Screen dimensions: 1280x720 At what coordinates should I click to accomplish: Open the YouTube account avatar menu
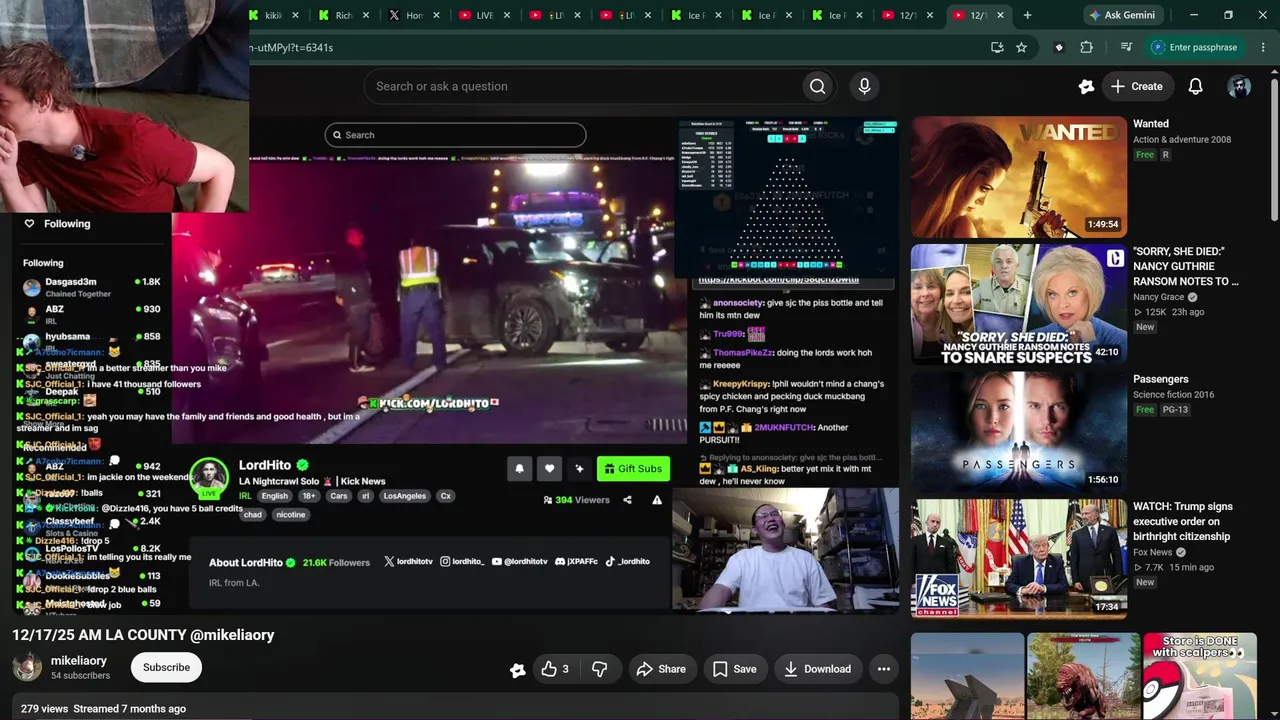click(x=1239, y=86)
